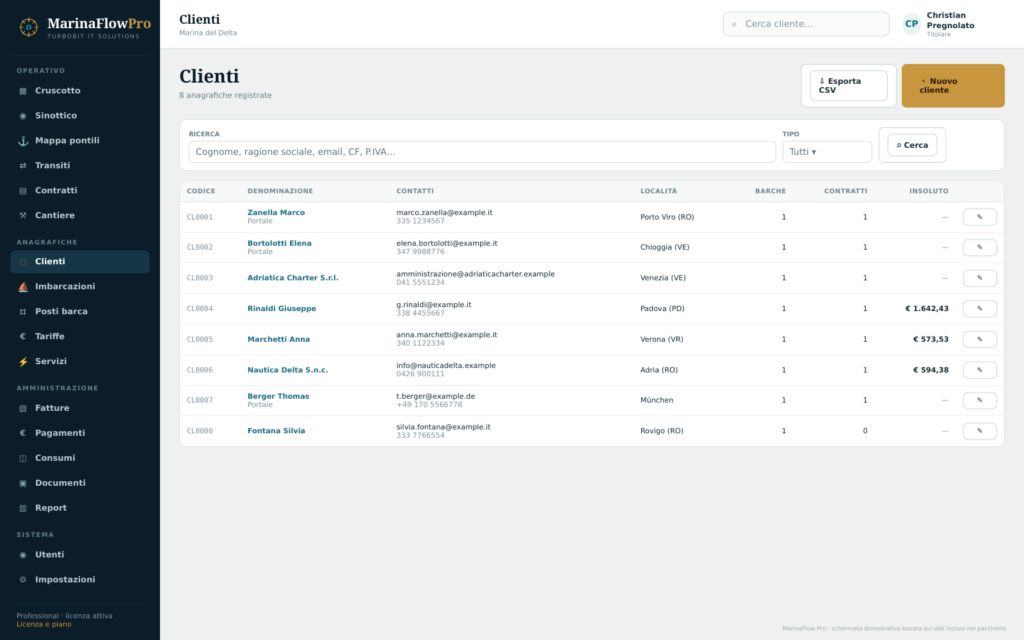Image resolution: width=1024 pixels, height=640 pixels.
Task: Click the MarinaFlowPro compass logo
Action: click(29, 27)
